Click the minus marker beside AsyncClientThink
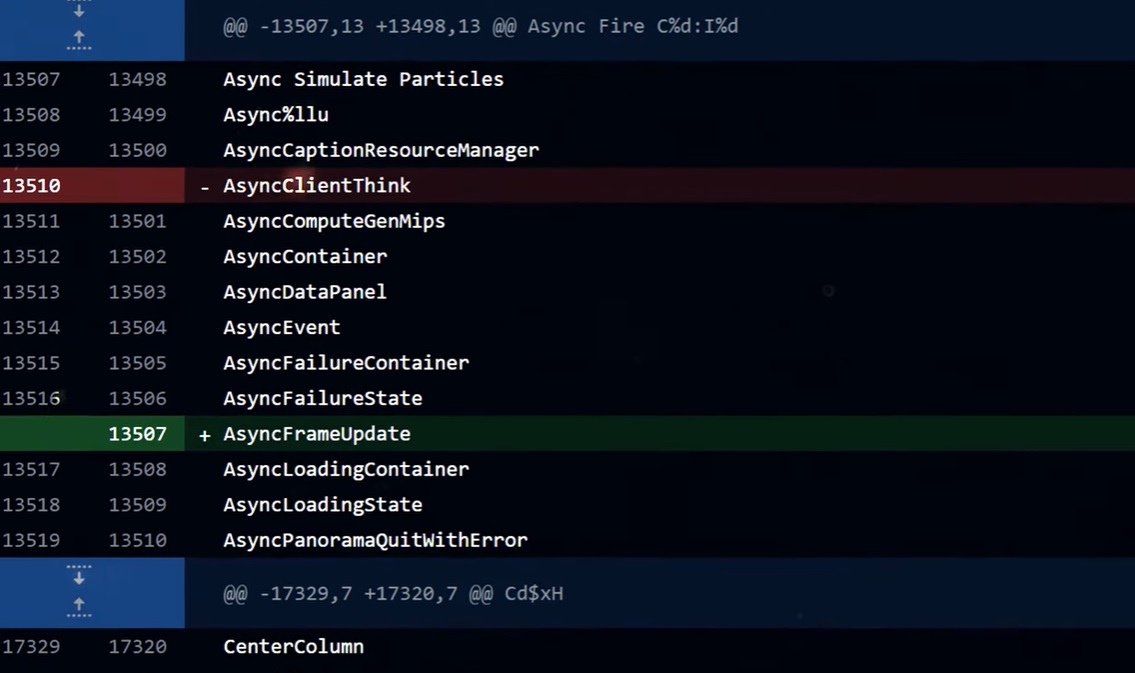This screenshot has height=673, width=1135. pos(205,187)
